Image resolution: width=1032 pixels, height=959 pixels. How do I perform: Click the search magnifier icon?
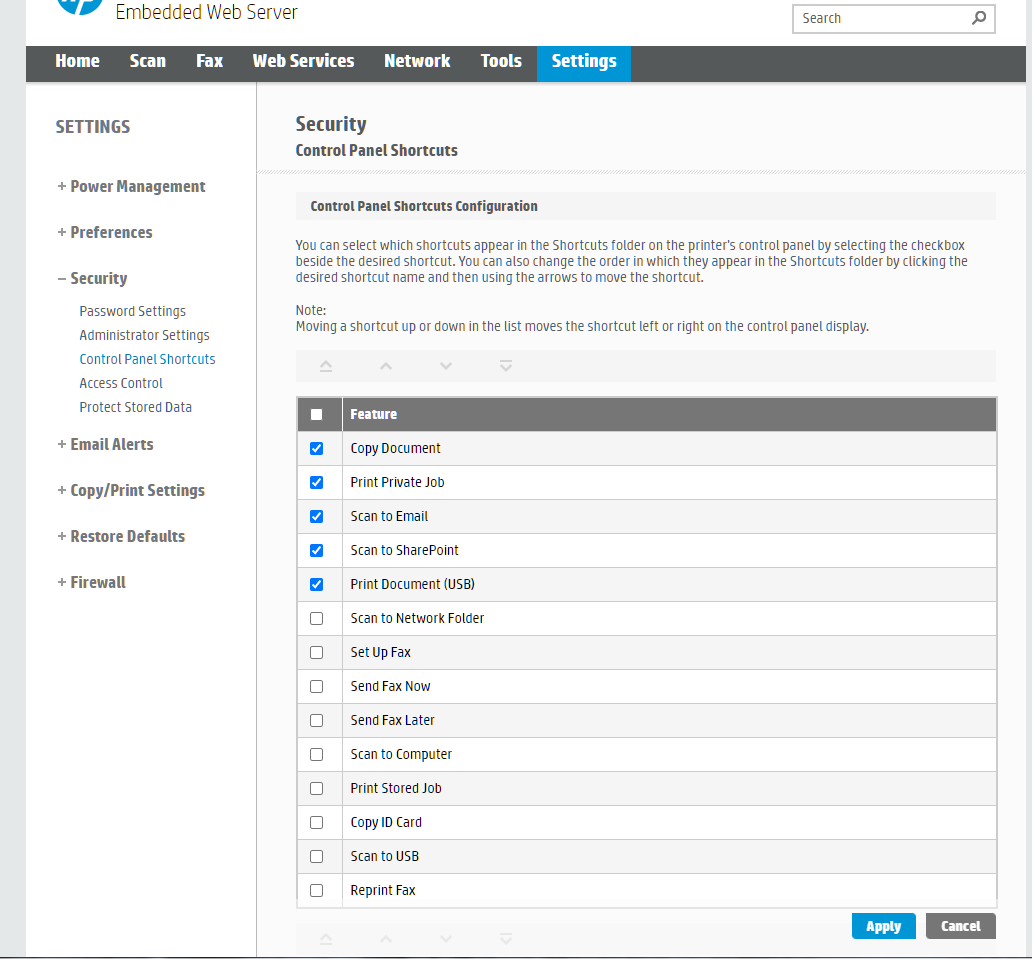(977, 19)
